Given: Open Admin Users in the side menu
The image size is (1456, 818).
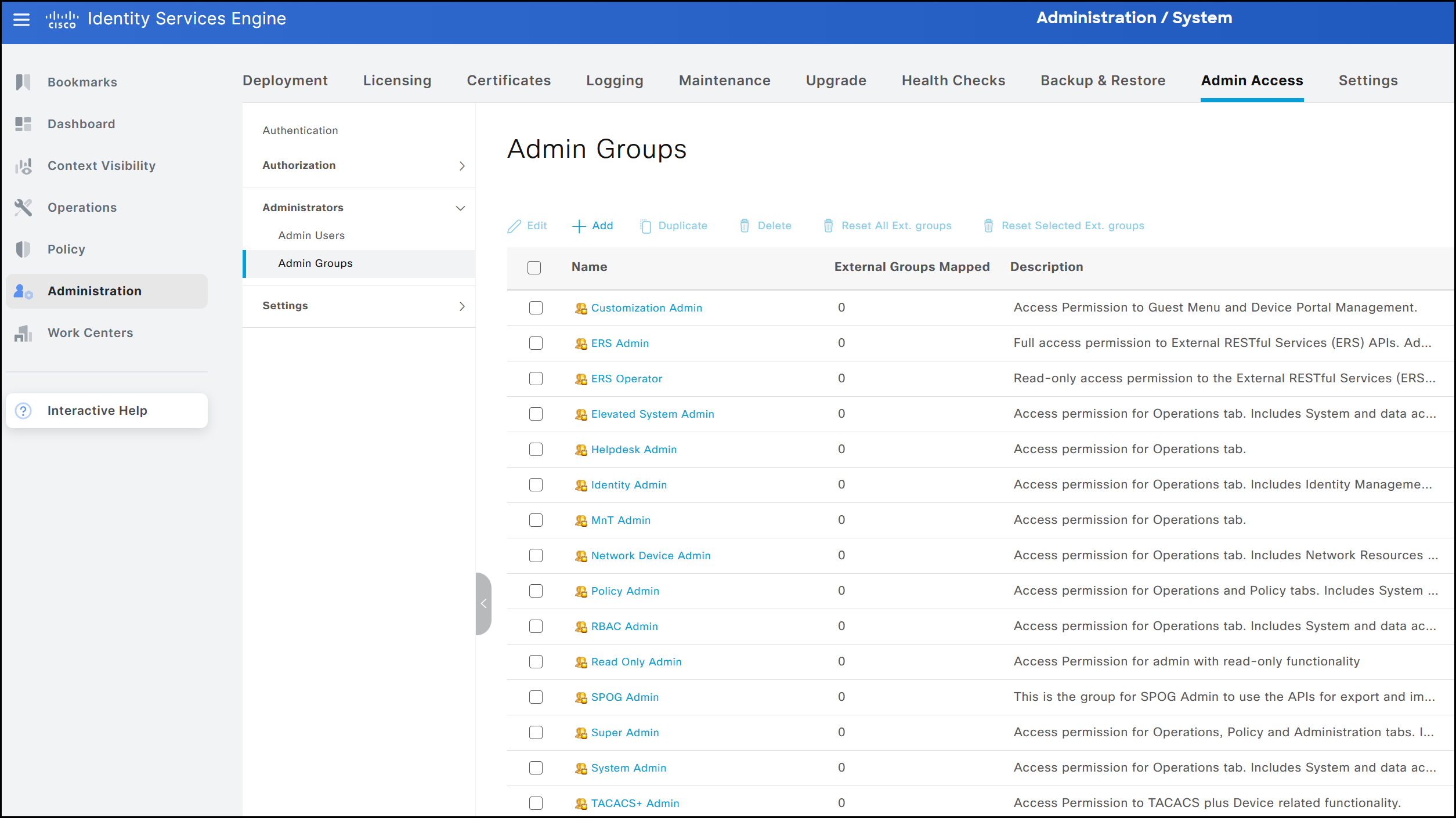Looking at the screenshot, I should [311, 236].
